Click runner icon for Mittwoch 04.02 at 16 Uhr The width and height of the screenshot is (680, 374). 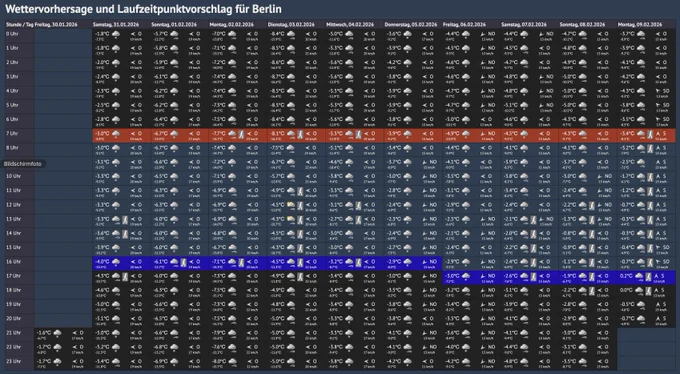(x=358, y=262)
